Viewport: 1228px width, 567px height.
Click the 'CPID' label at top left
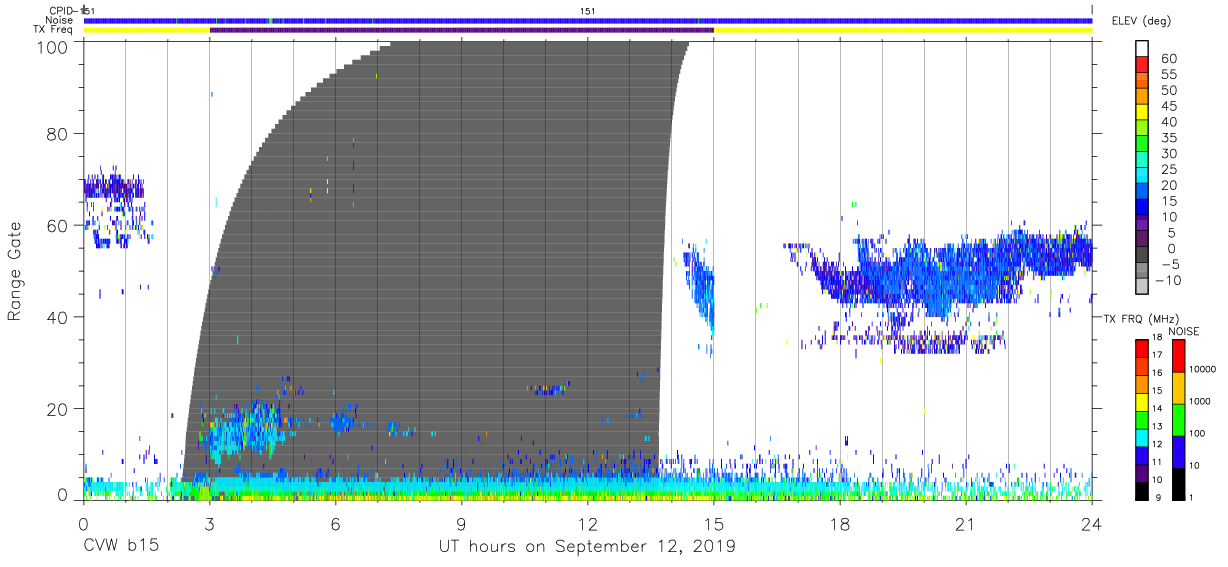pos(61,11)
